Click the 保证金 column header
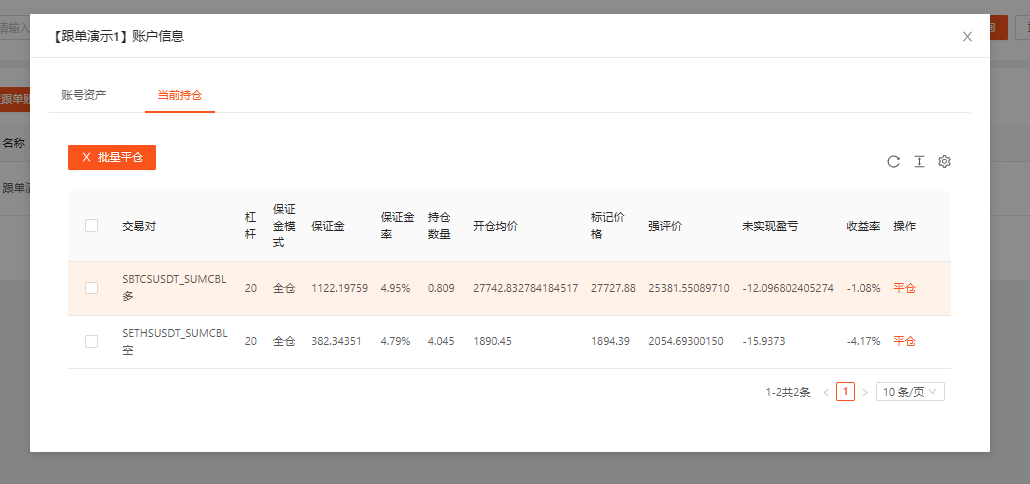This screenshot has width=1030, height=484. click(328, 226)
